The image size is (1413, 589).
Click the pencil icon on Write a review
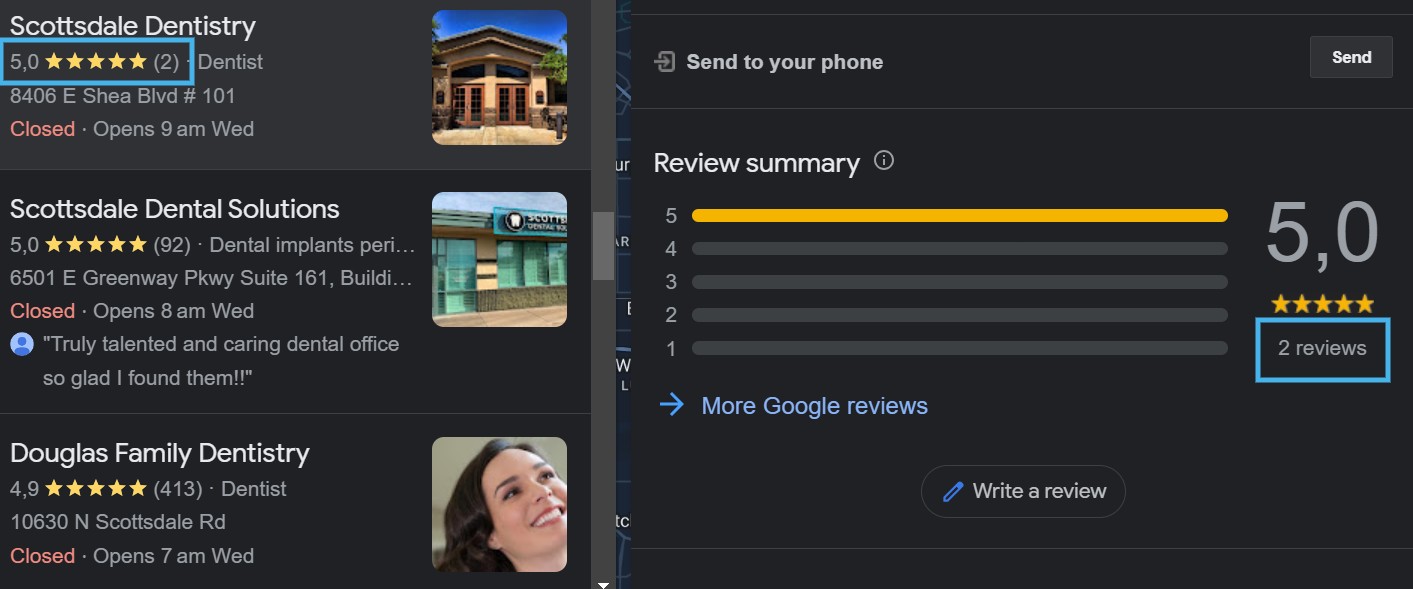click(954, 491)
